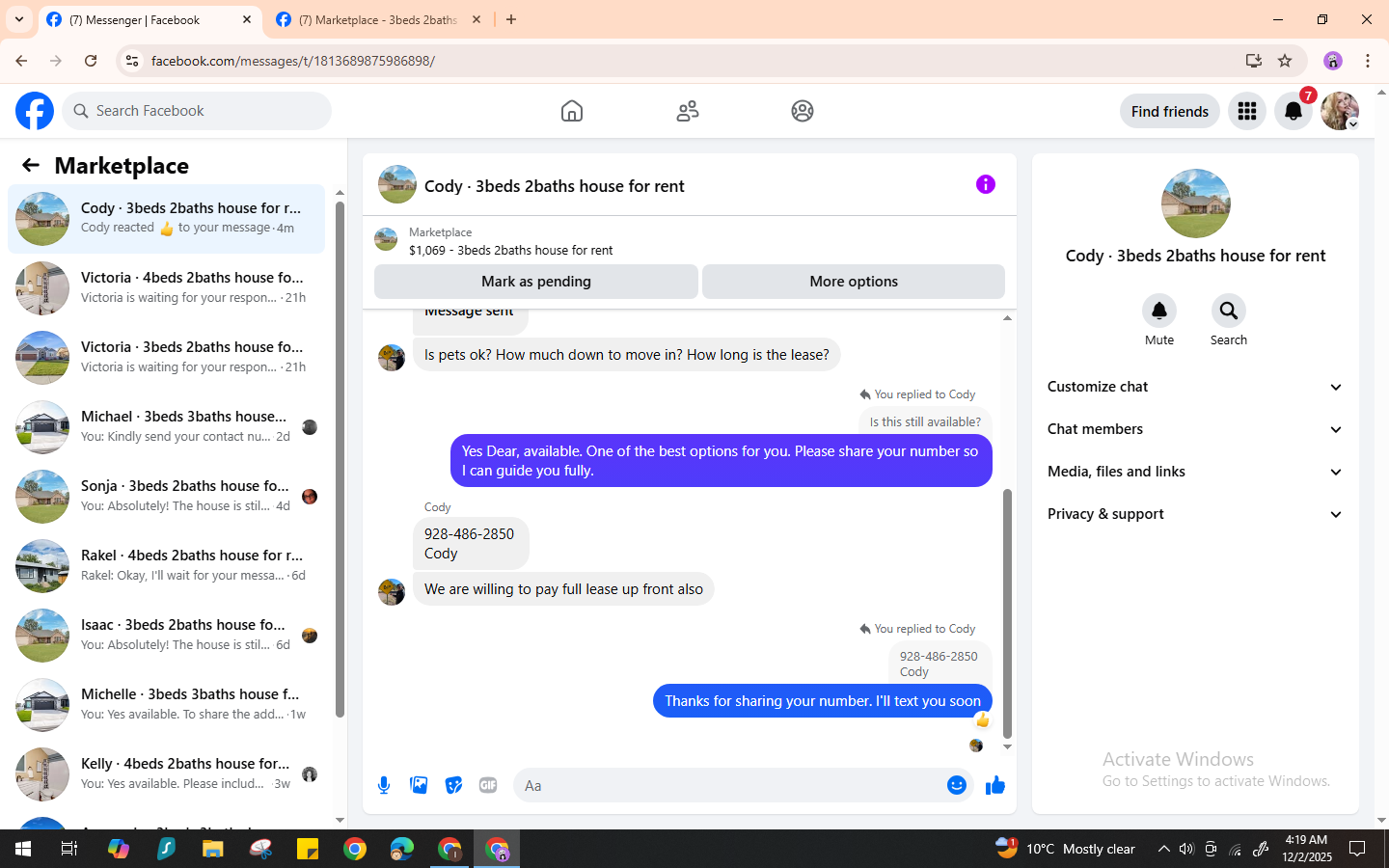The height and width of the screenshot is (868, 1389).
Task: Open account profile picture menu
Action: coord(1340,111)
